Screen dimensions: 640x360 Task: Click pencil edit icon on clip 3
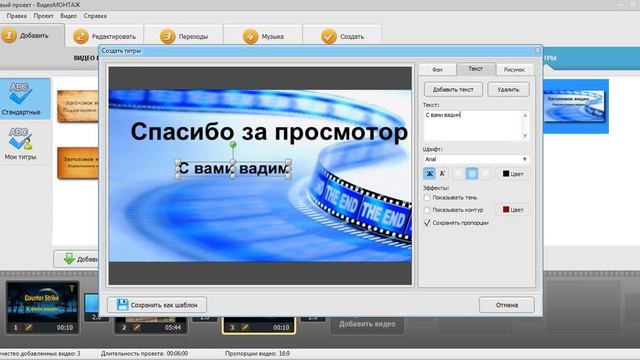tap(244, 327)
